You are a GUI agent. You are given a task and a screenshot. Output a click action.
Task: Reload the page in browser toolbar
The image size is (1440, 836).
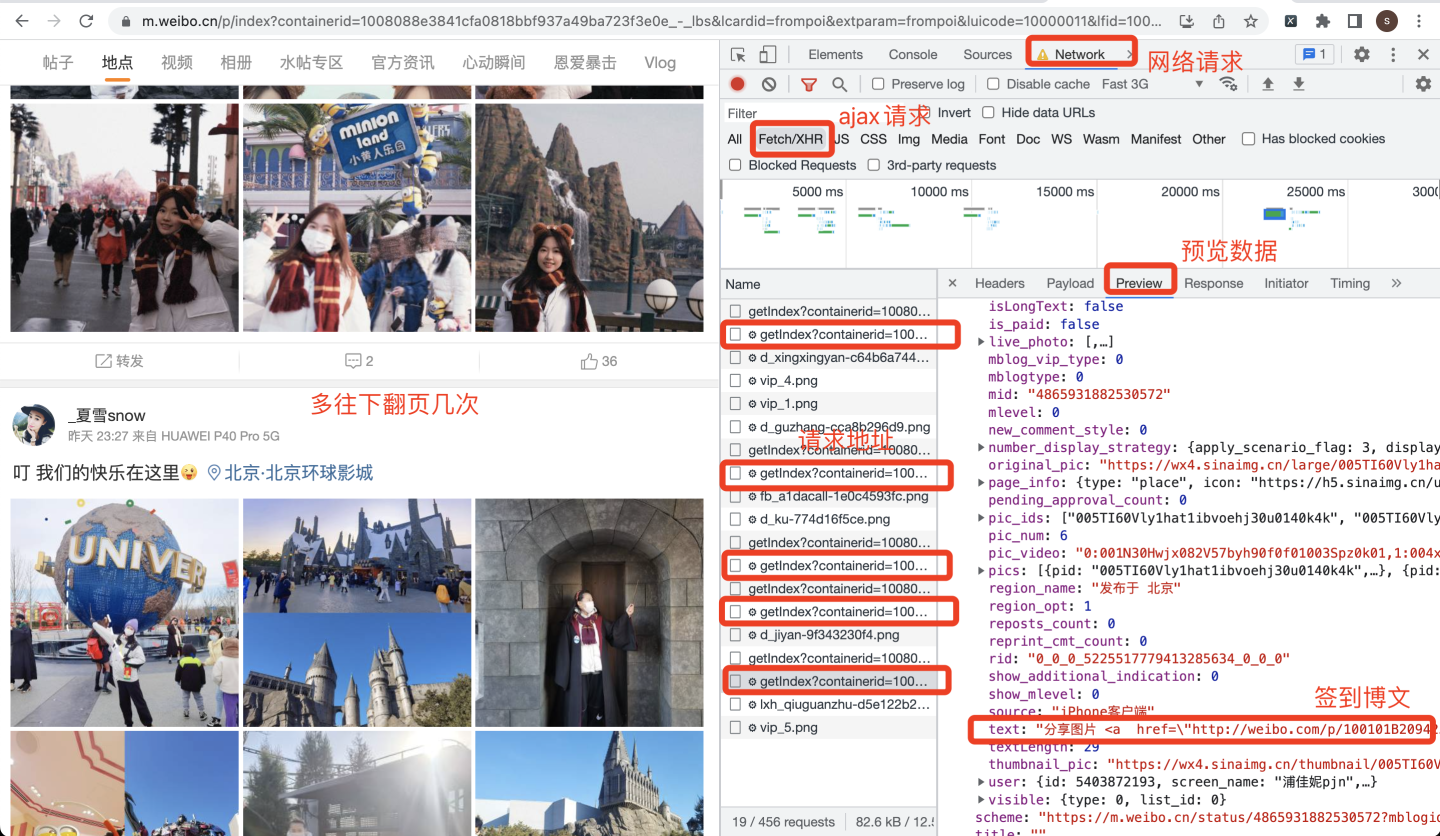[x=86, y=21]
